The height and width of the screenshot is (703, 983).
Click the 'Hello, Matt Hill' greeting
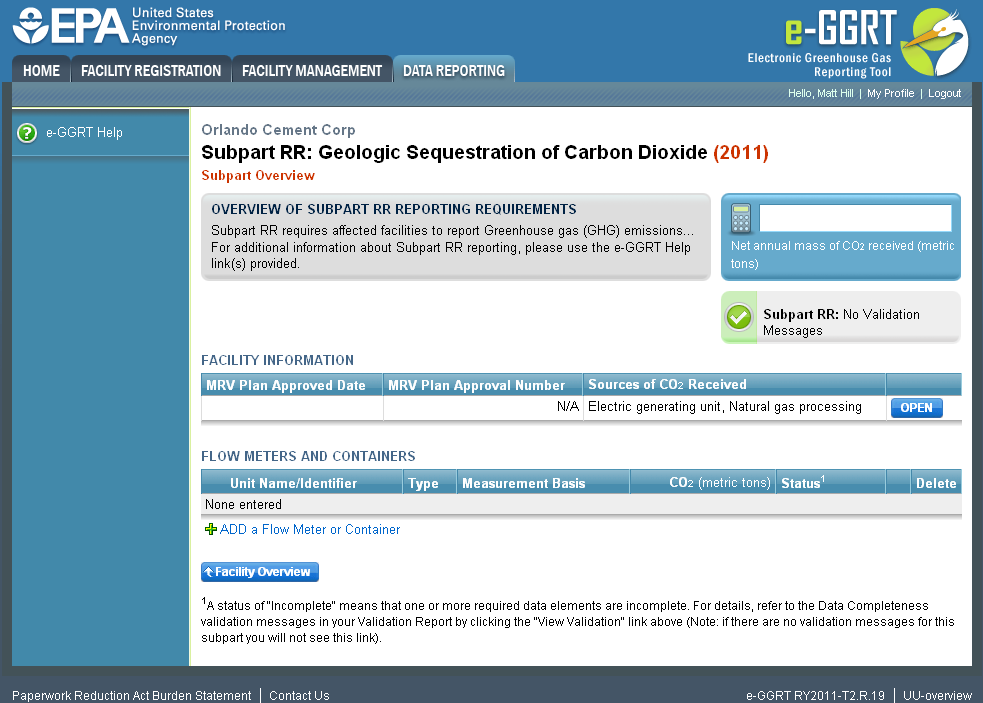click(x=821, y=93)
